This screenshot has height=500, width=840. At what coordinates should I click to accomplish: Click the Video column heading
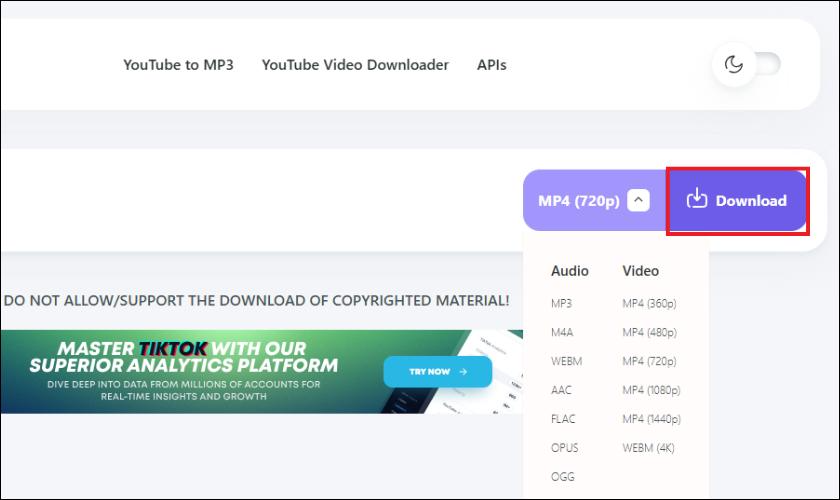point(640,271)
